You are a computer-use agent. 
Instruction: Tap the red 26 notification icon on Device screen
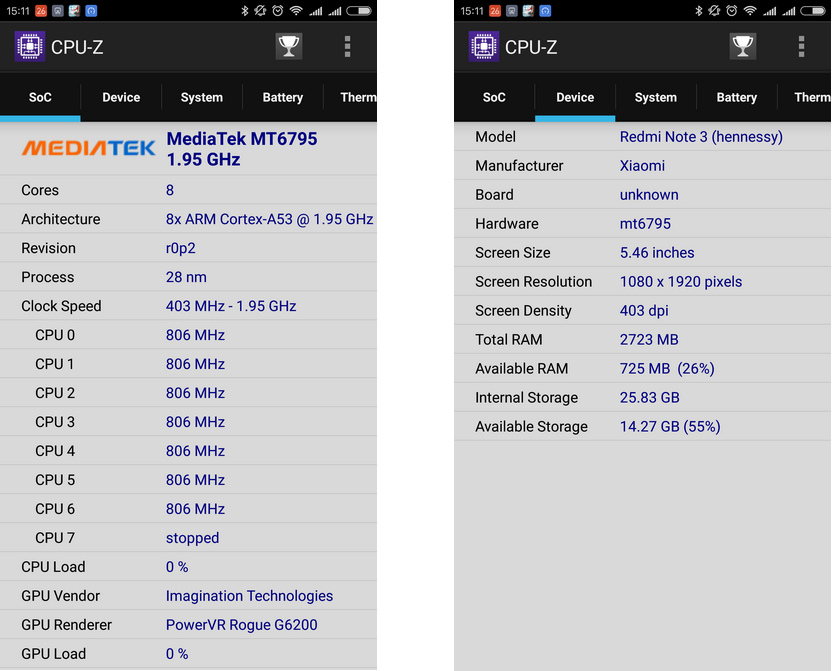(x=495, y=11)
